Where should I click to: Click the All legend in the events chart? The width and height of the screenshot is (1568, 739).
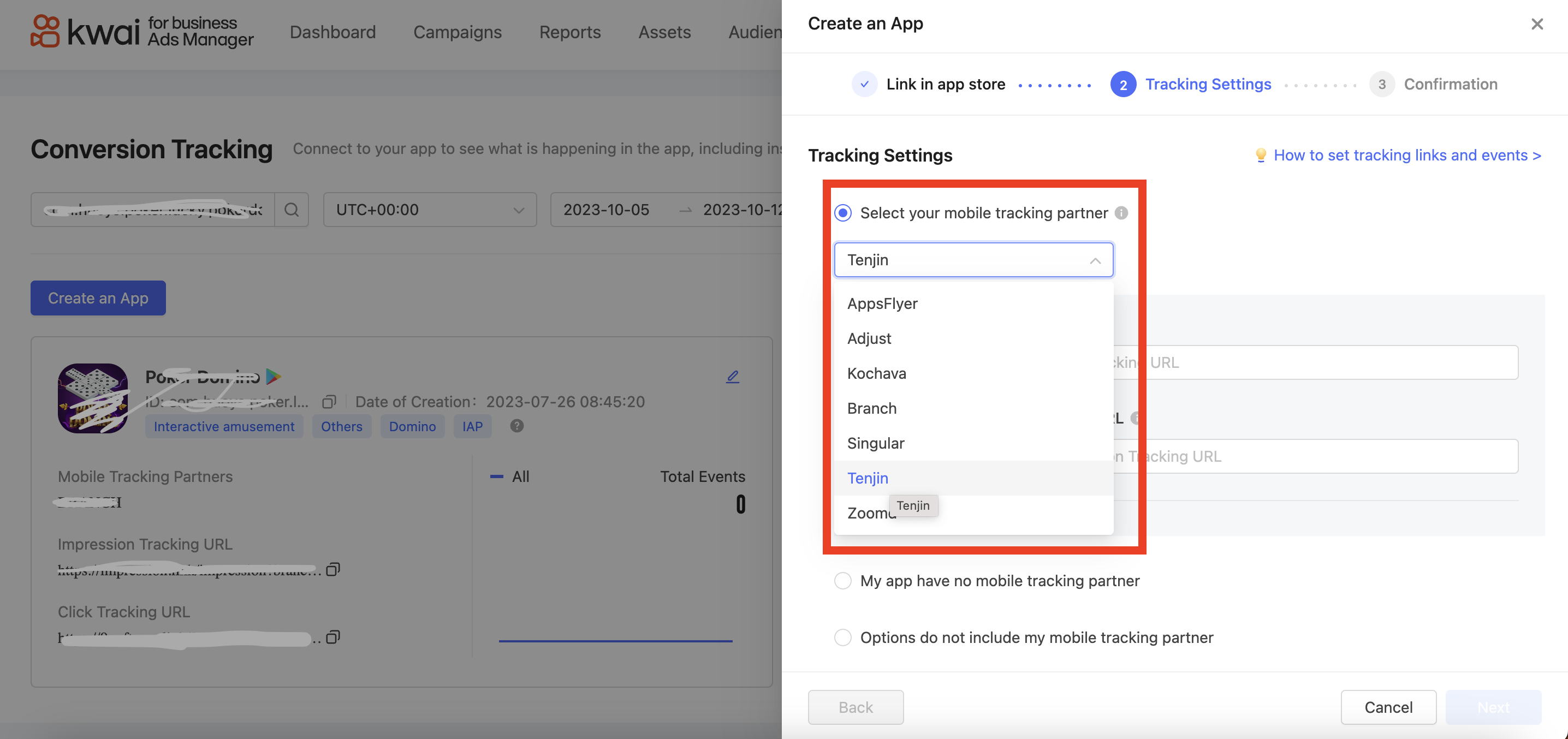click(x=510, y=476)
